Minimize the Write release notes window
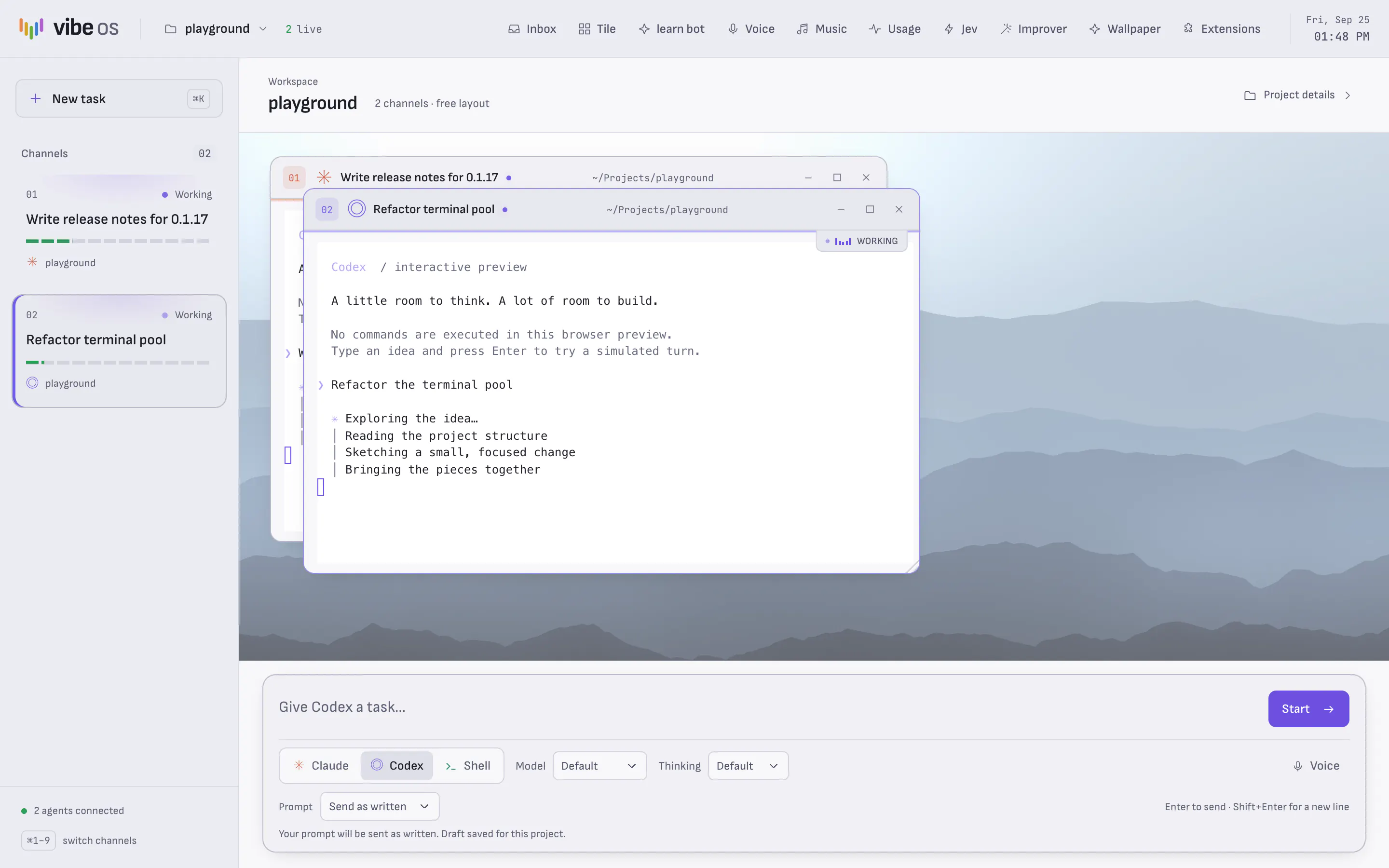This screenshot has height=868, width=1389. tap(808, 177)
